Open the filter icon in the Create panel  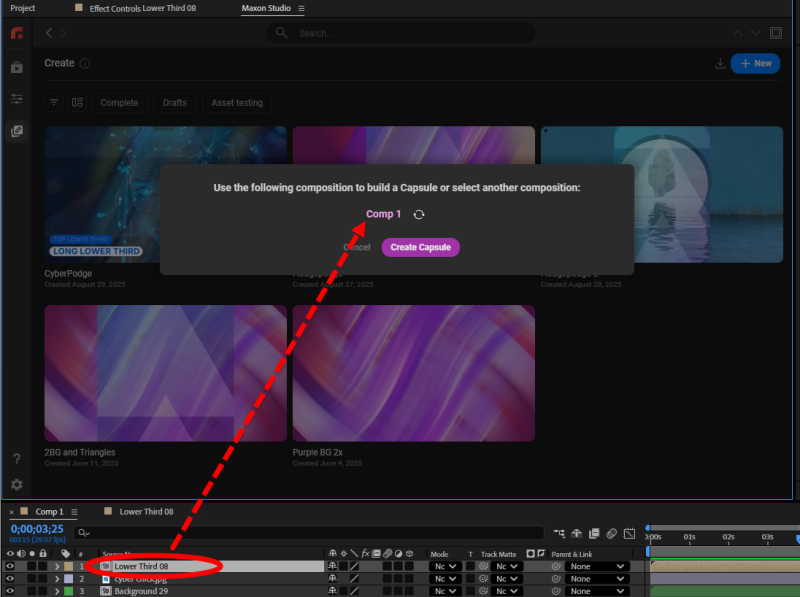[x=54, y=103]
